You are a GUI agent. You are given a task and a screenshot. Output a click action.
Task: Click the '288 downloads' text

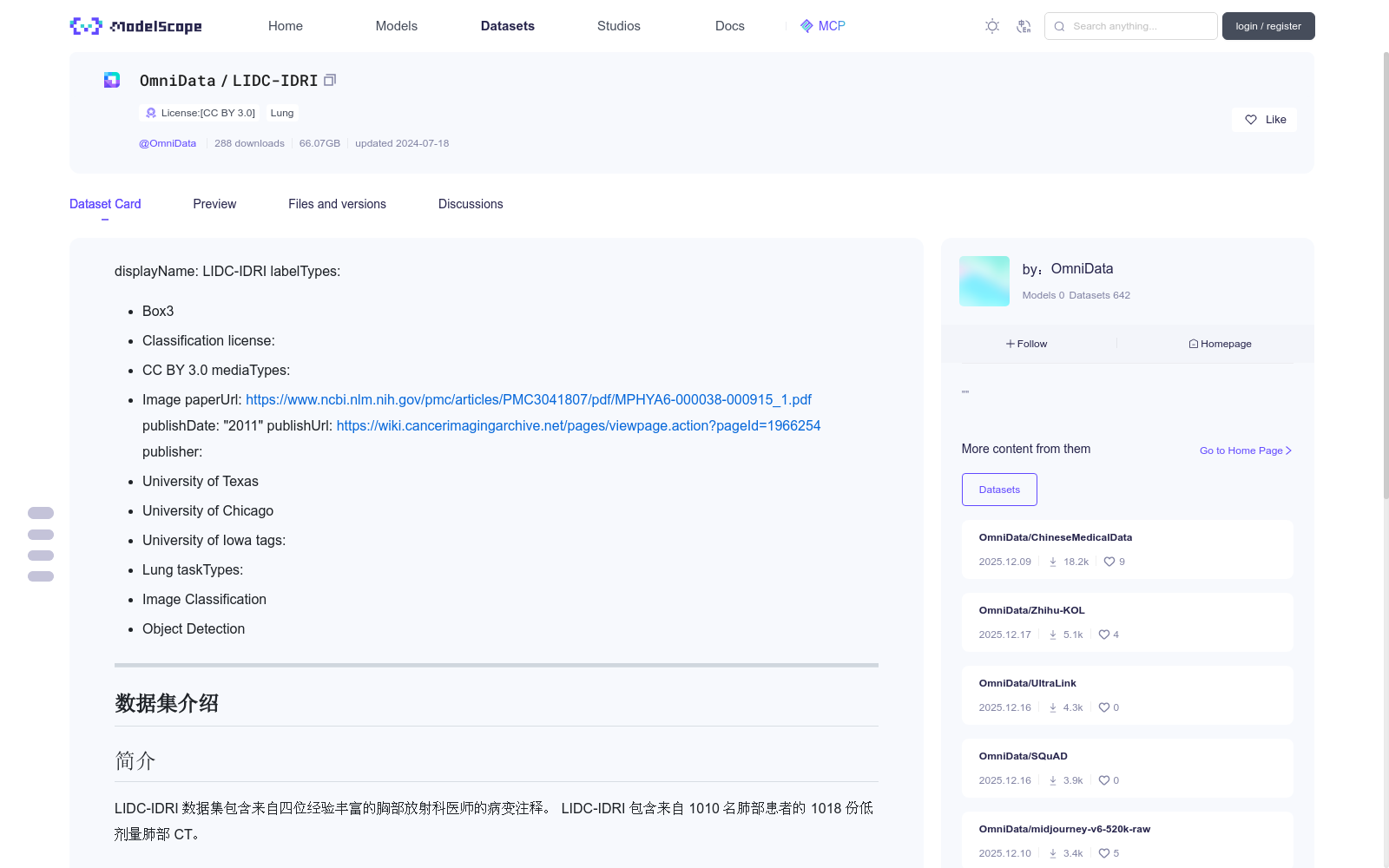click(249, 143)
